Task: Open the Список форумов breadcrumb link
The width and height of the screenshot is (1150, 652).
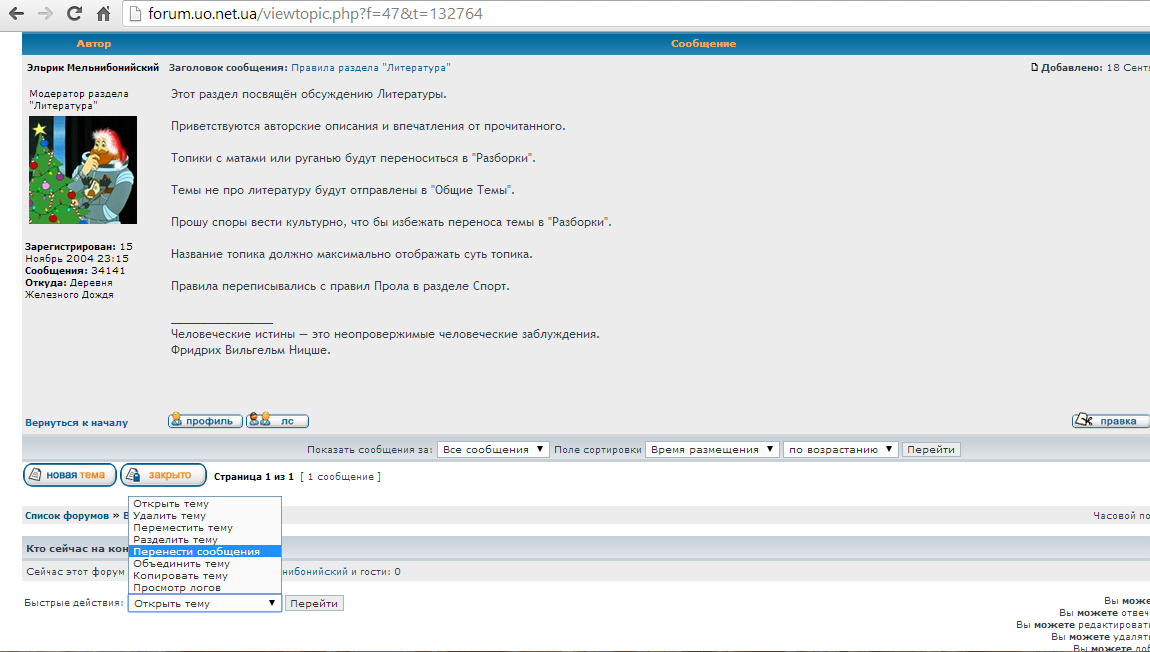Action: point(67,516)
